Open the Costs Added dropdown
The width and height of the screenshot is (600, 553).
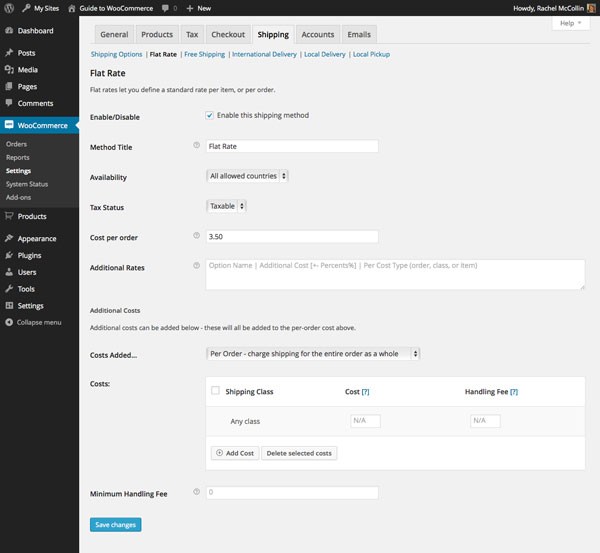point(313,354)
